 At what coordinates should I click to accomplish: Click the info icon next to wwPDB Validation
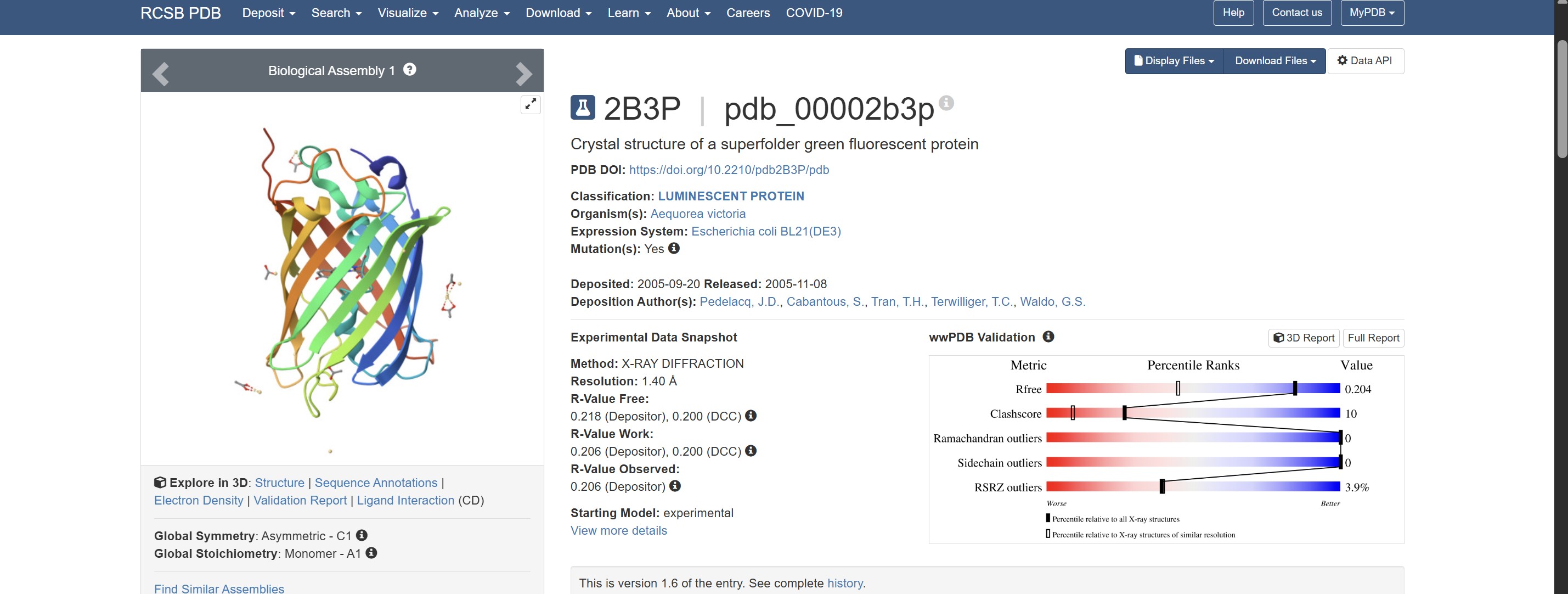[x=1048, y=337]
